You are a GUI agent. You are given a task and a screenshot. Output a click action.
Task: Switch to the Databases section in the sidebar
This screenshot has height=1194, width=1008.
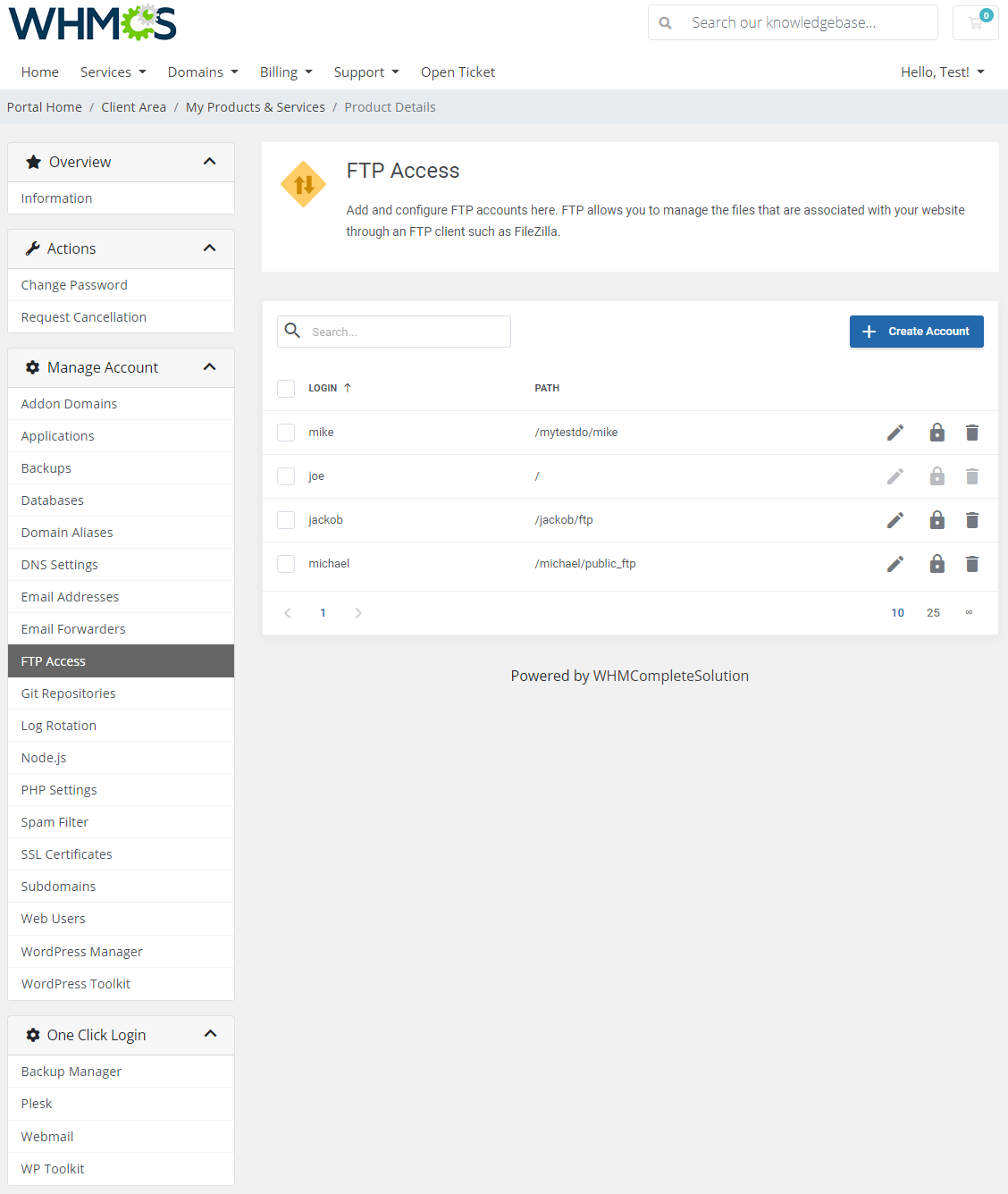[52, 500]
